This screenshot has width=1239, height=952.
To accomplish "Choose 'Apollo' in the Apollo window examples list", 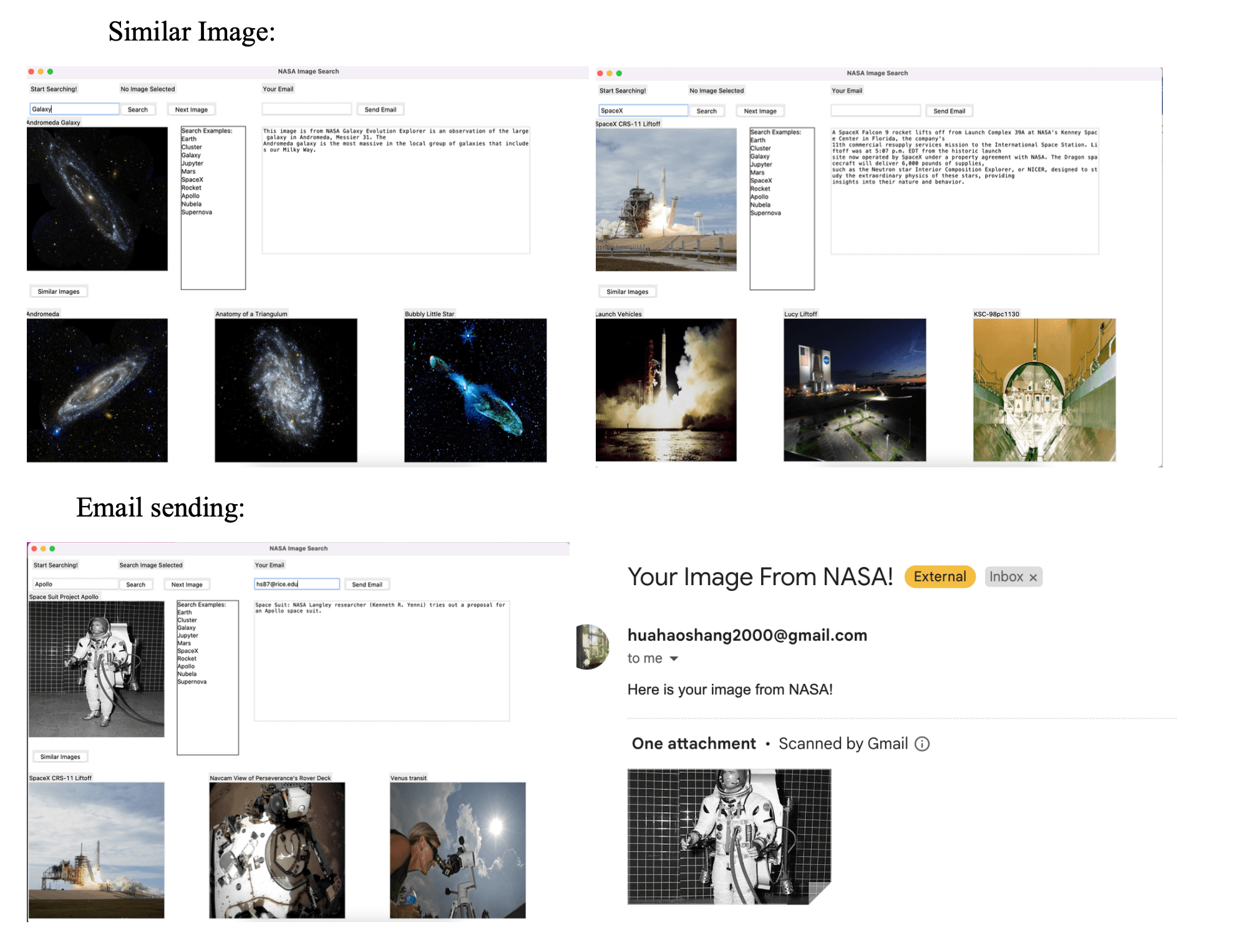I will (x=186, y=666).
